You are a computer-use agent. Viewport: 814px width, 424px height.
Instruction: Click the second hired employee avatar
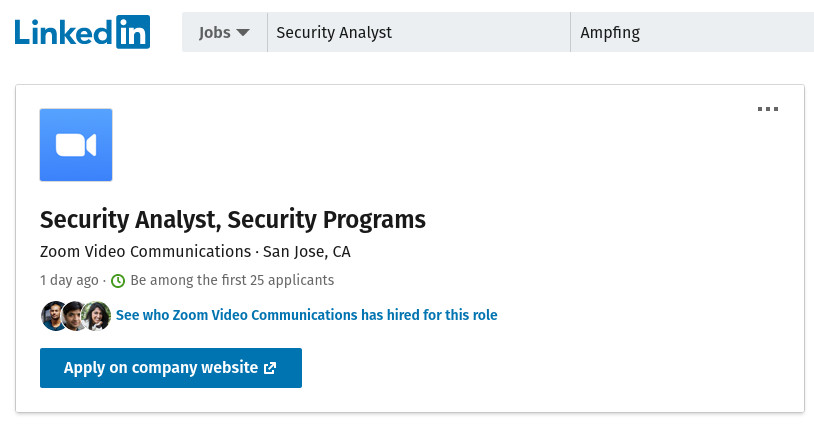[74, 316]
